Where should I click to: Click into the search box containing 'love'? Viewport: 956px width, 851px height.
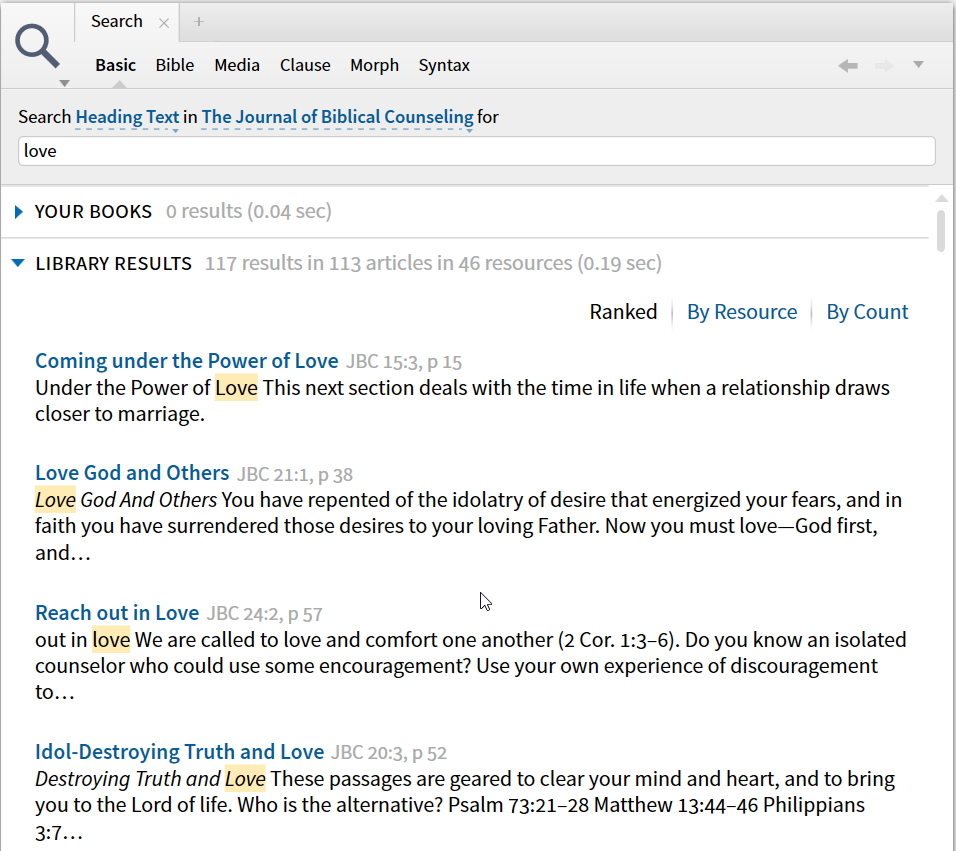477,151
